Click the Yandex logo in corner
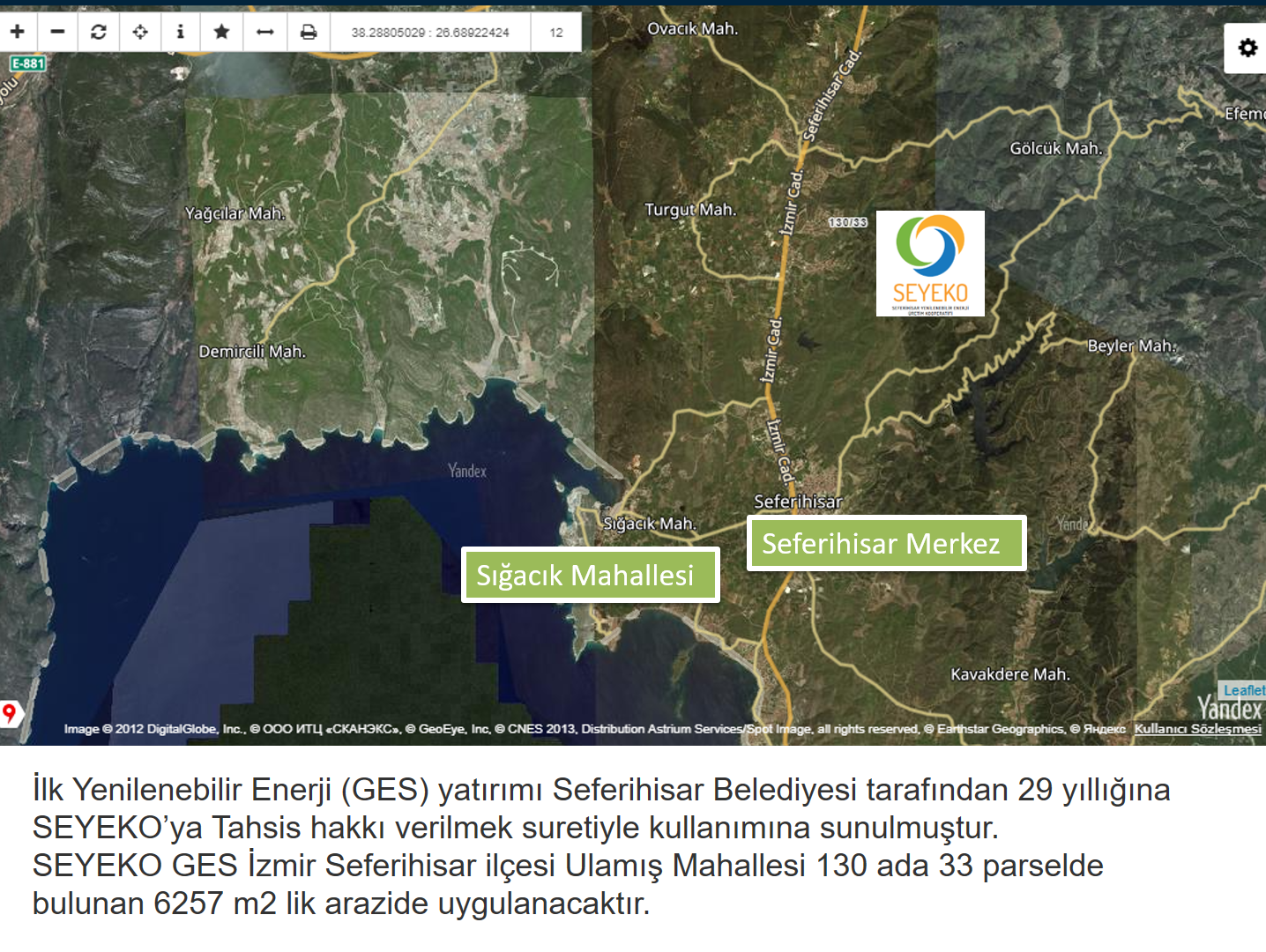Image resolution: width=1266 pixels, height=952 pixels. [1229, 709]
